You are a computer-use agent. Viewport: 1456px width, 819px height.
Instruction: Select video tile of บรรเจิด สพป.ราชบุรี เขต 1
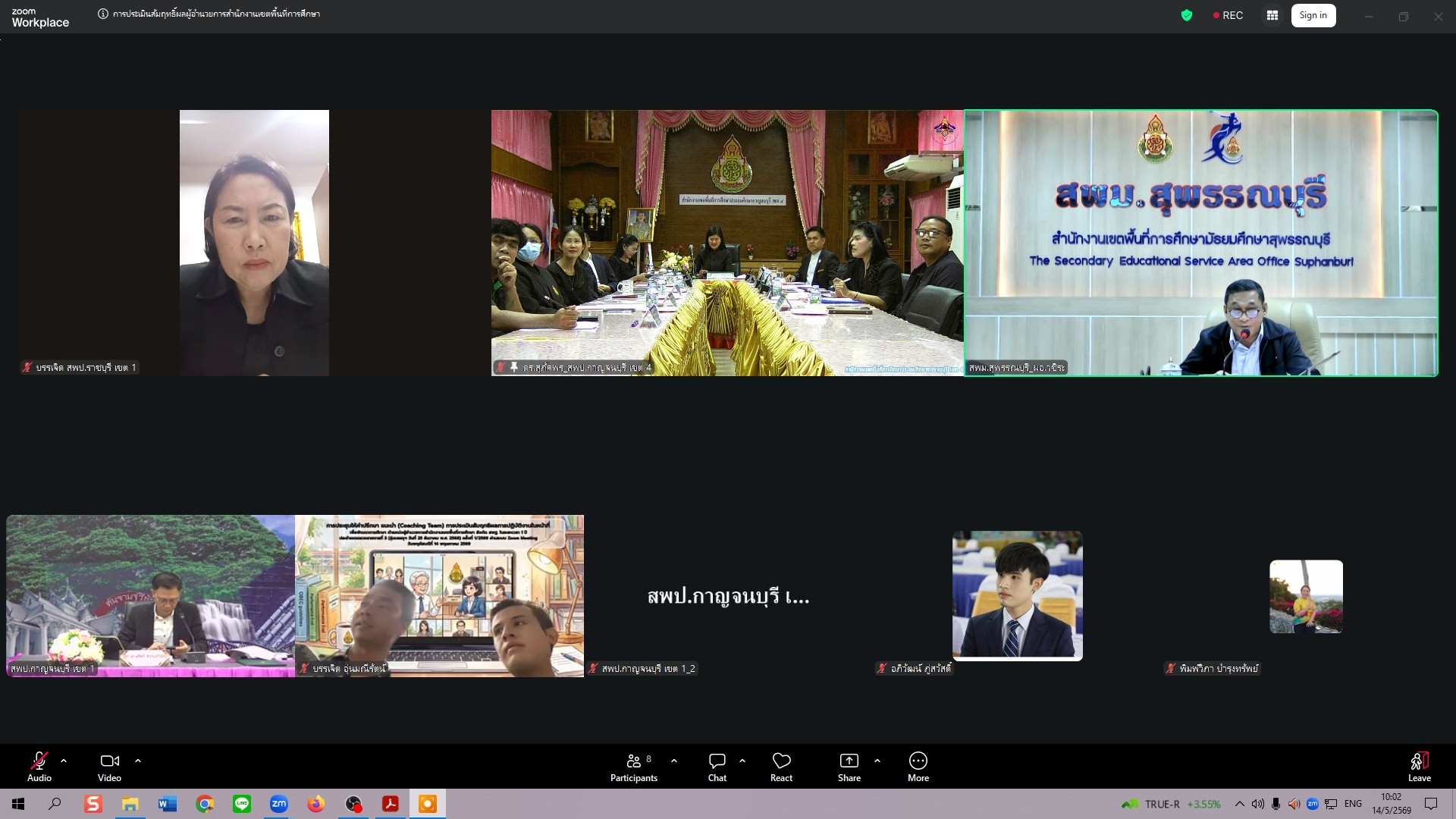[x=254, y=243]
